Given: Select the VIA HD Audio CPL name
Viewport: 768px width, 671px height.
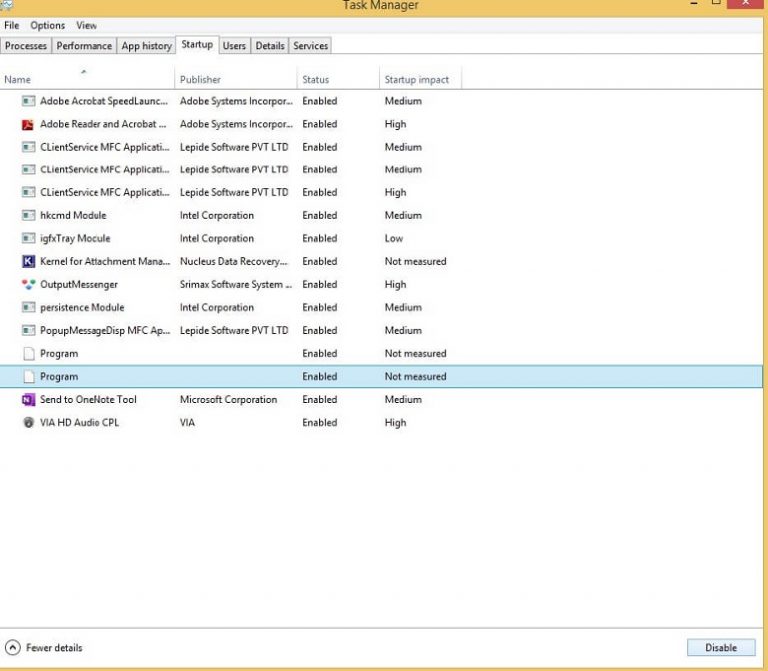Looking at the screenshot, I should pos(79,423).
